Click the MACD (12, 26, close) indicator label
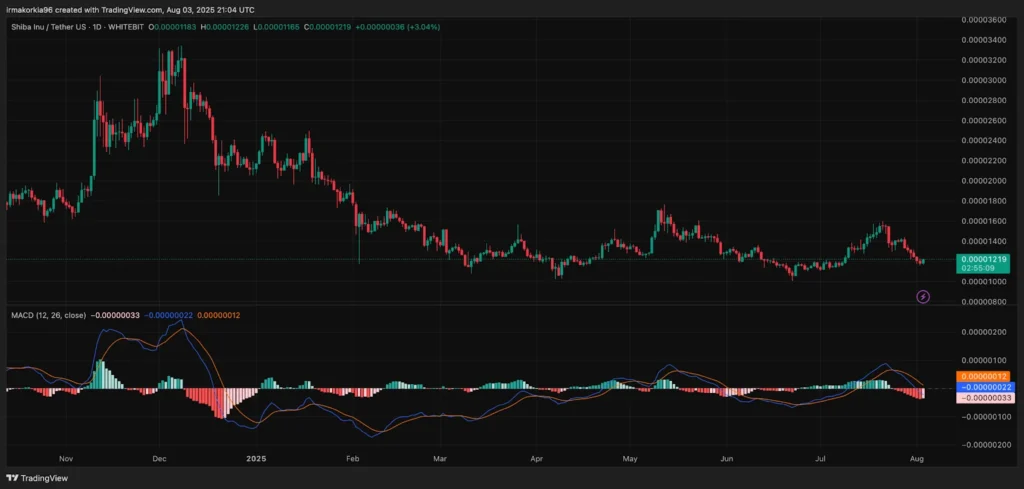 47,315
